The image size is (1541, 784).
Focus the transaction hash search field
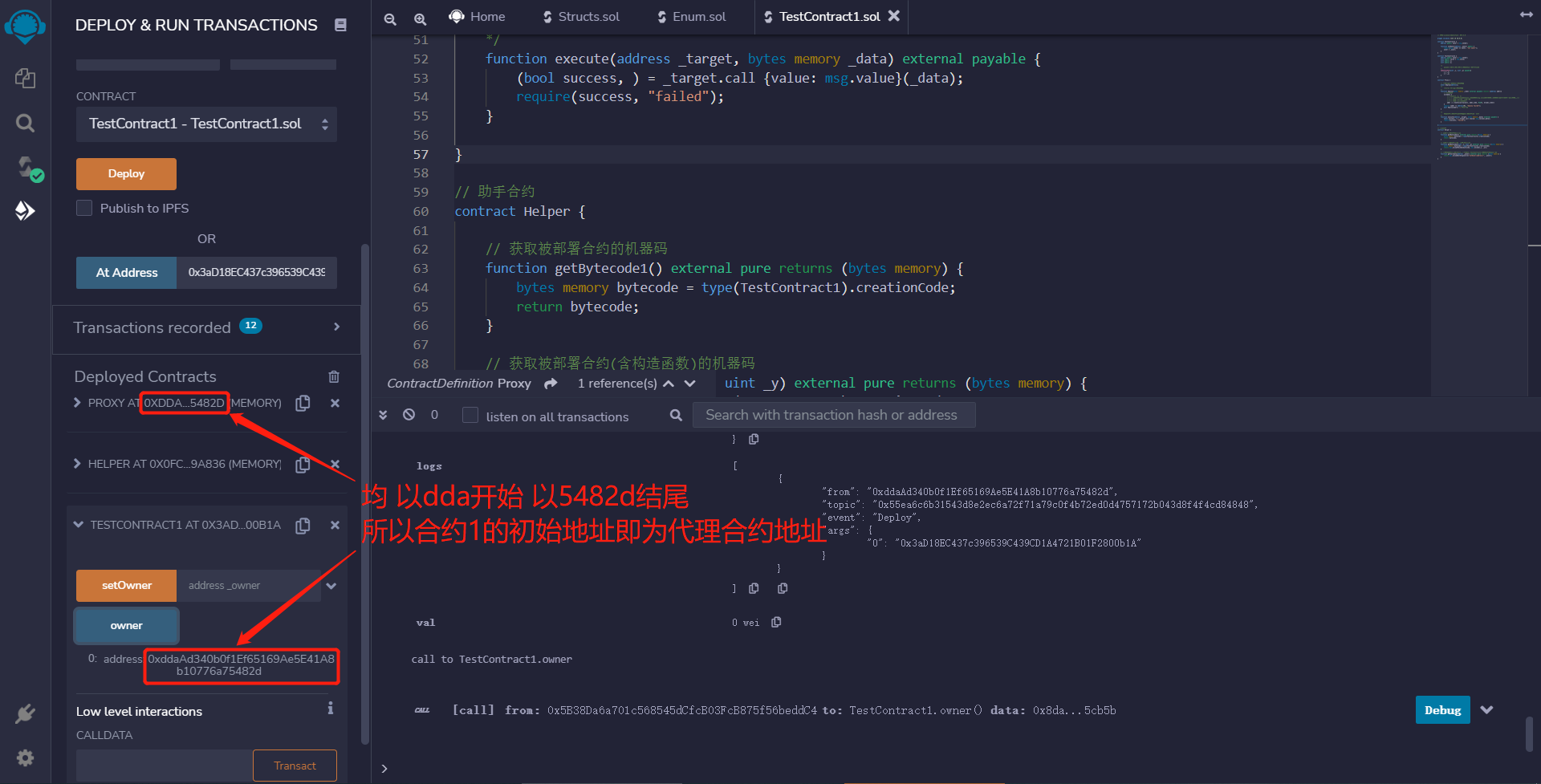(834, 415)
